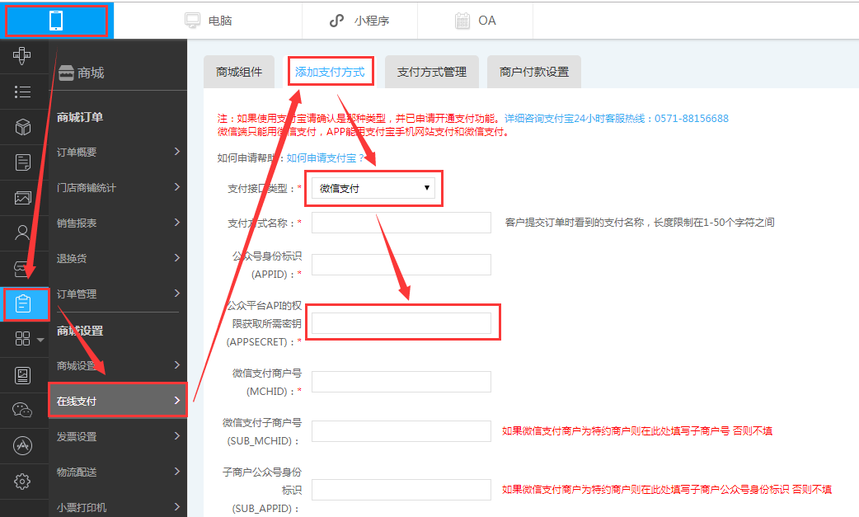Image resolution: width=859 pixels, height=517 pixels.
Task: Expand the 订单概要 menu item
Action: click(x=118, y=152)
